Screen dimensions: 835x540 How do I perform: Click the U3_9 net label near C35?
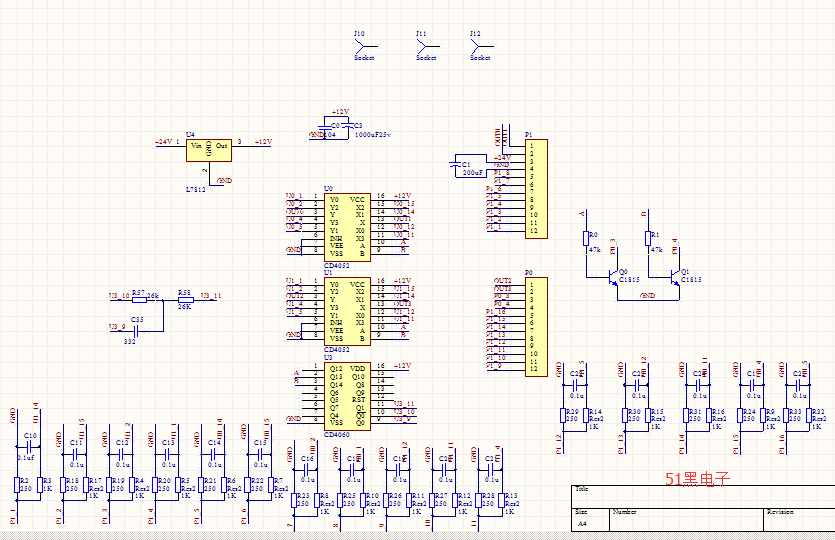(117, 327)
